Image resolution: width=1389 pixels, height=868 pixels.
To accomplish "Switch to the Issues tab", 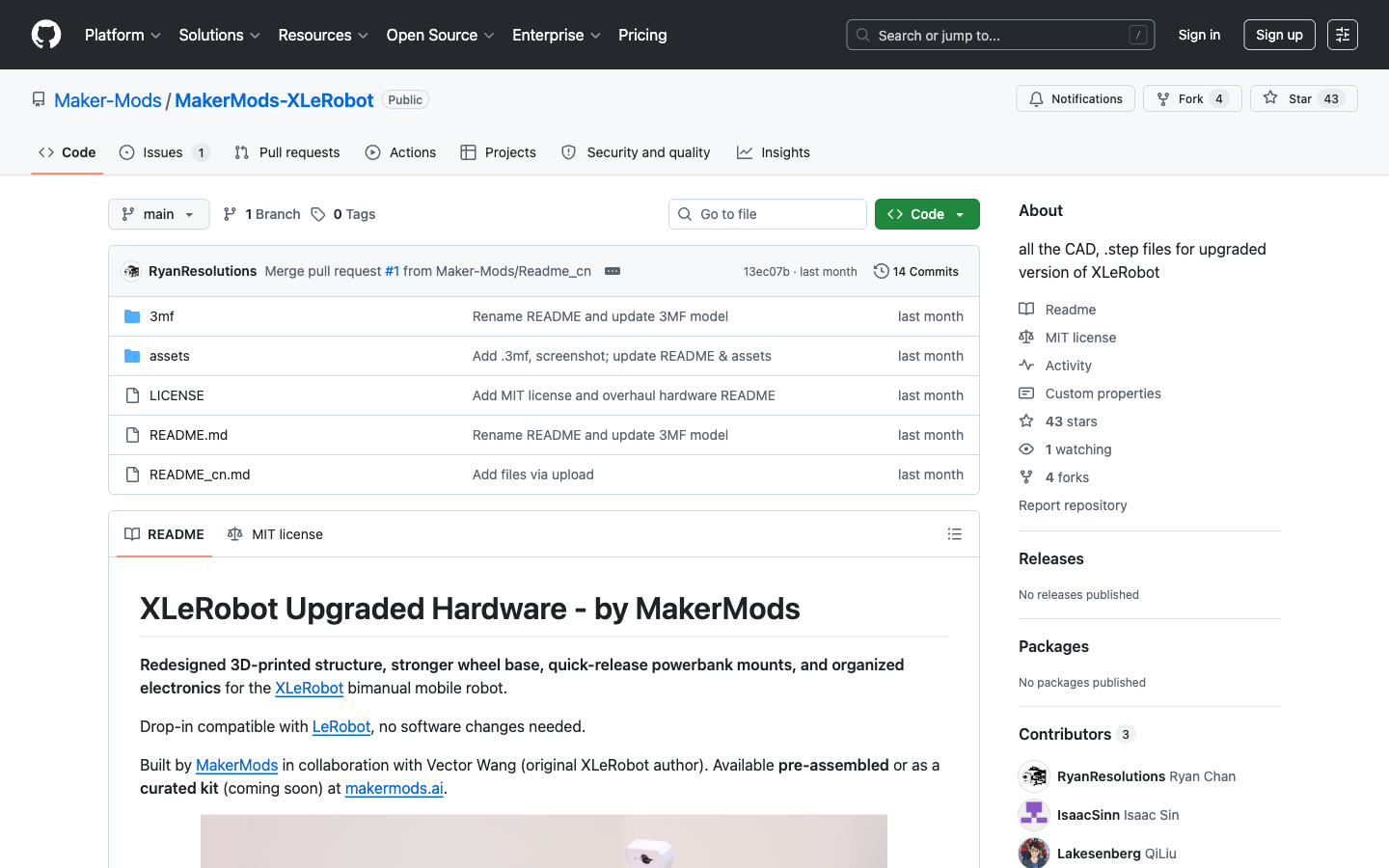I will tap(164, 152).
